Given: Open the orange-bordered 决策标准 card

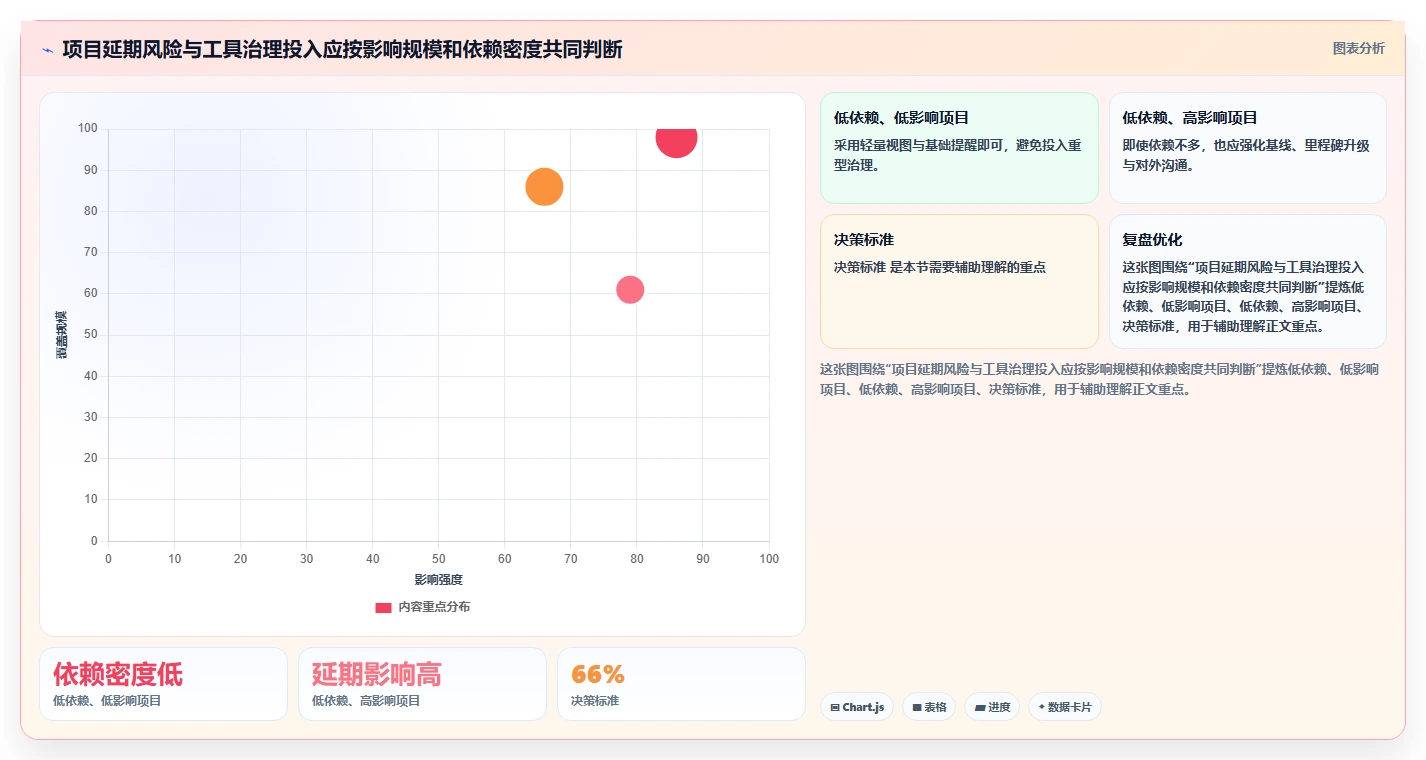Looking at the screenshot, I should coord(959,282).
